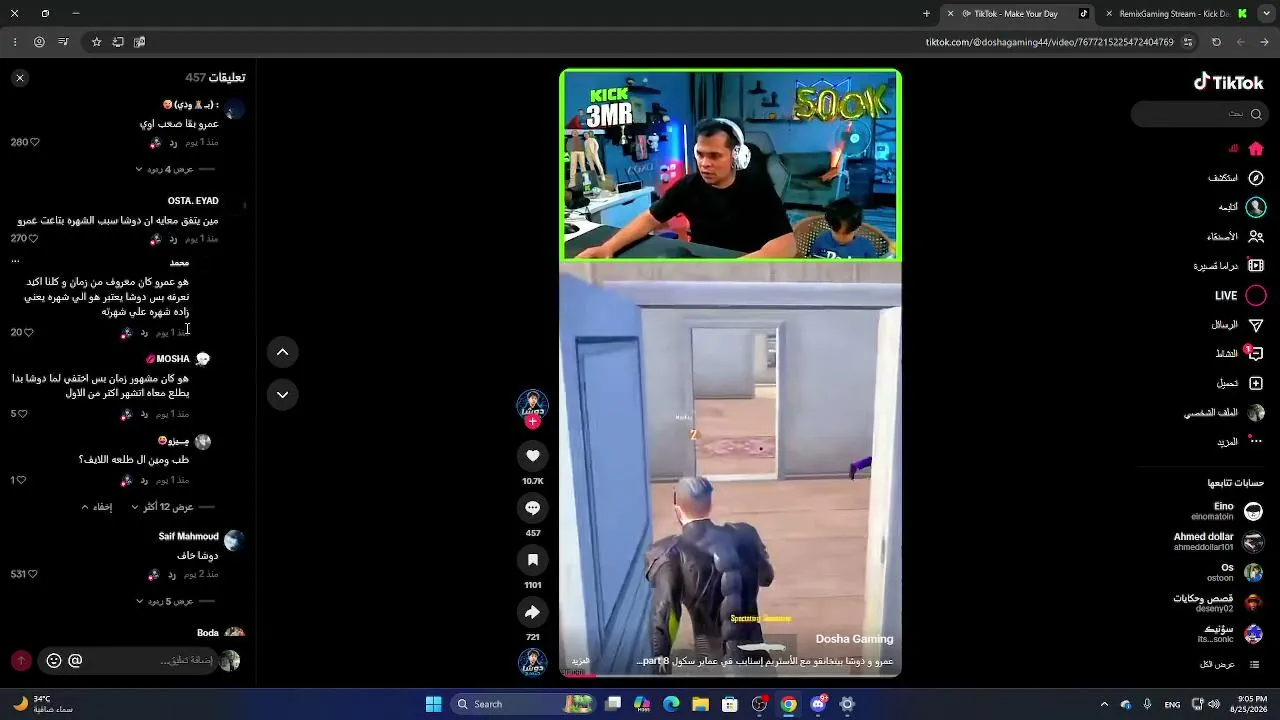Reload the page

(x=1216, y=42)
